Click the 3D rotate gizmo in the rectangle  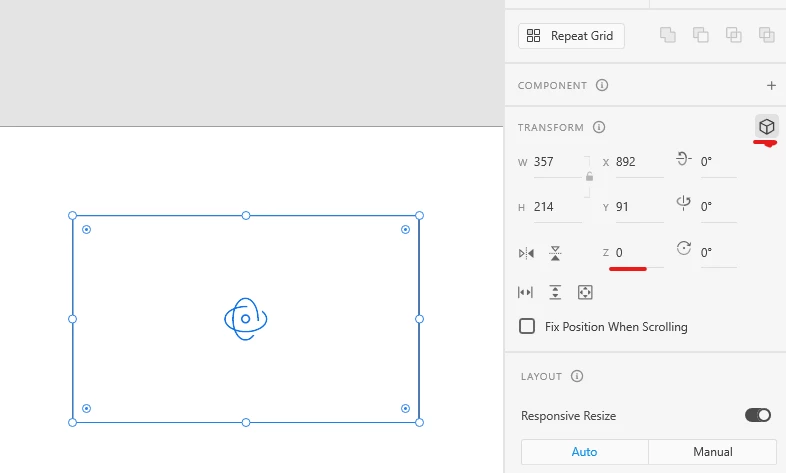click(246, 319)
